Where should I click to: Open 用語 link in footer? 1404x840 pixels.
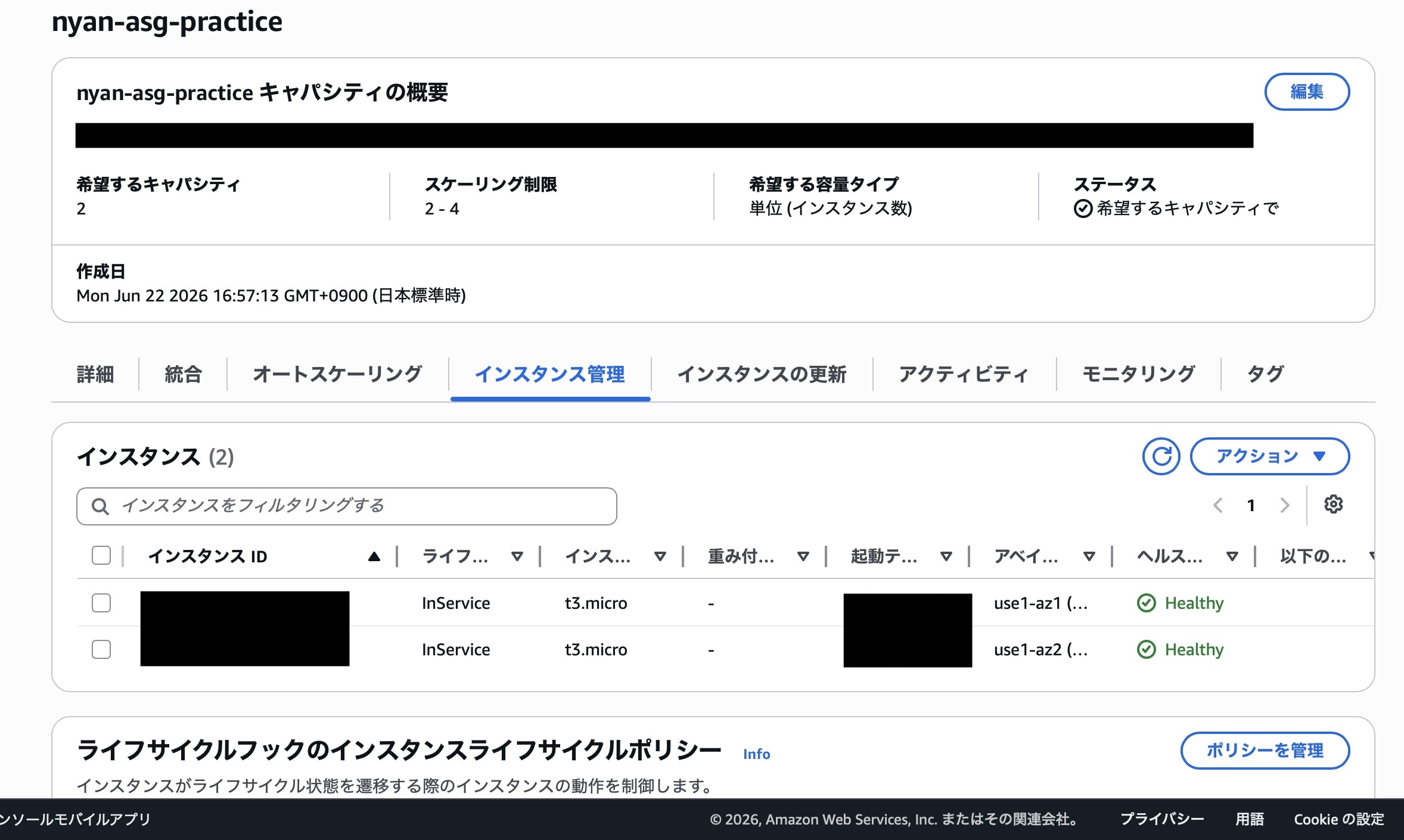pos(1250,819)
